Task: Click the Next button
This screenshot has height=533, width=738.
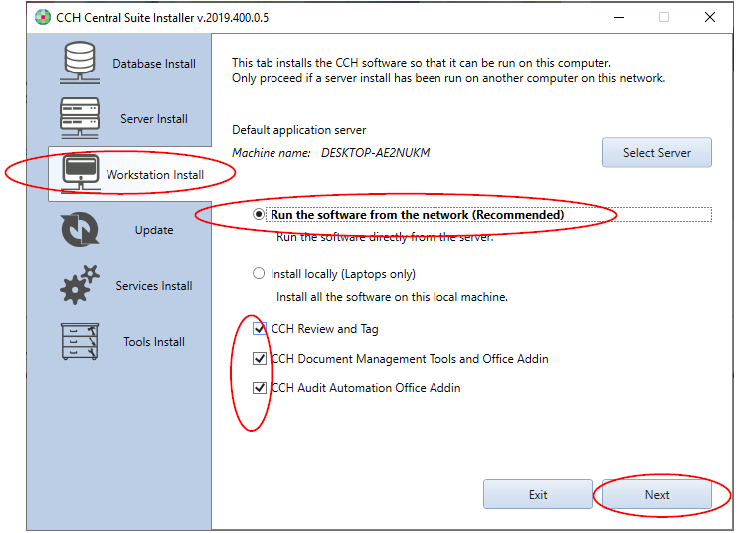Action: [x=657, y=494]
